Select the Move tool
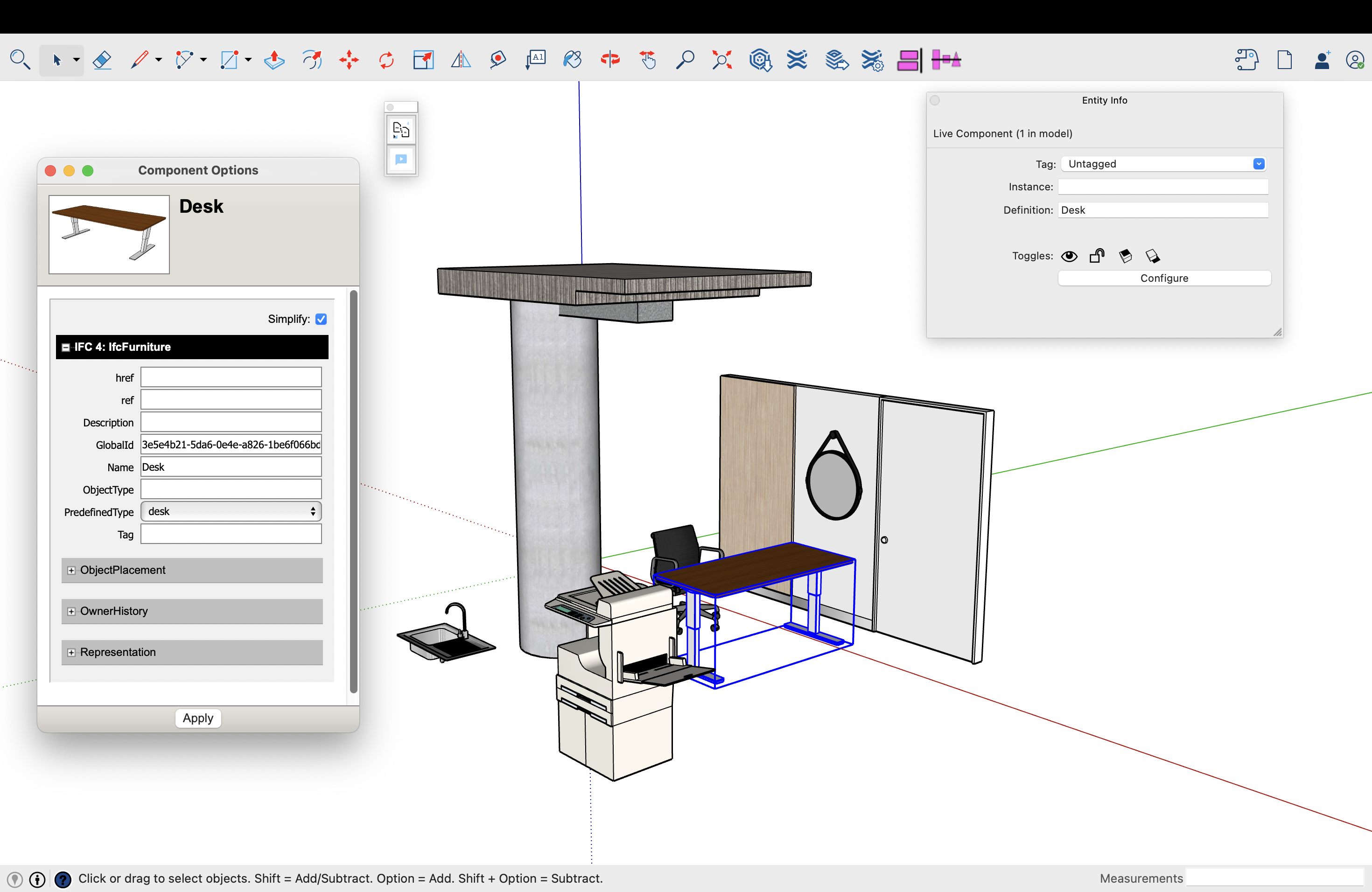This screenshot has height=892, width=1372. point(349,59)
